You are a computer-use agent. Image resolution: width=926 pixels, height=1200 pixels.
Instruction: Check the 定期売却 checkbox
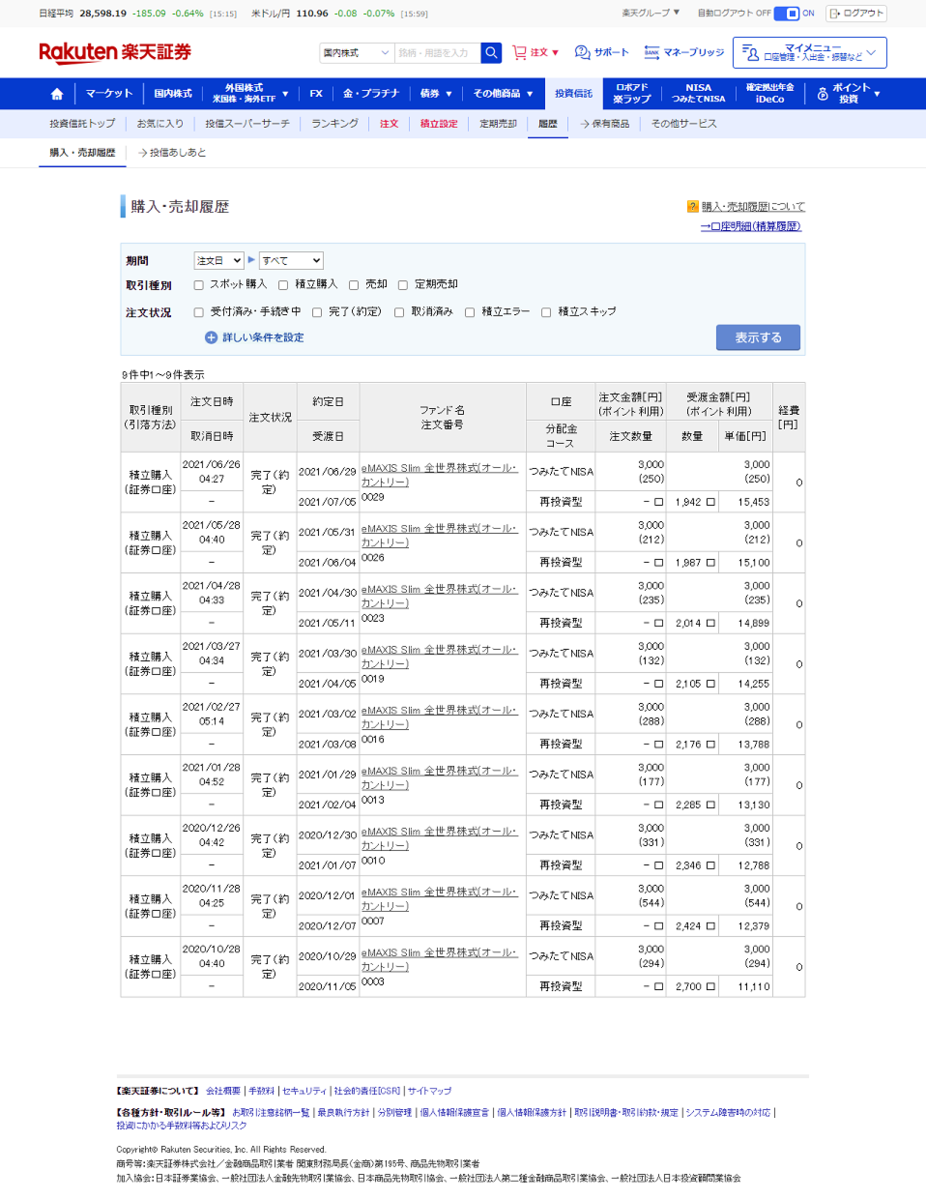(403, 285)
